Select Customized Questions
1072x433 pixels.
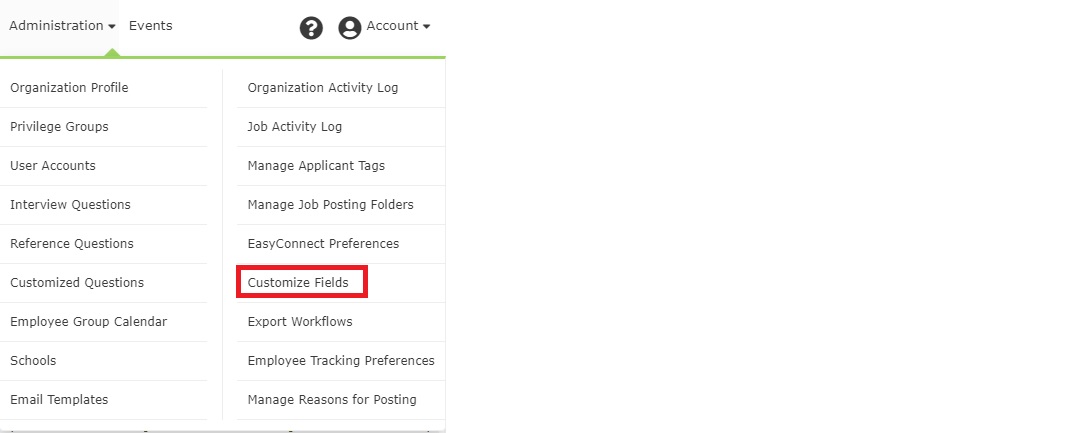tap(77, 283)
